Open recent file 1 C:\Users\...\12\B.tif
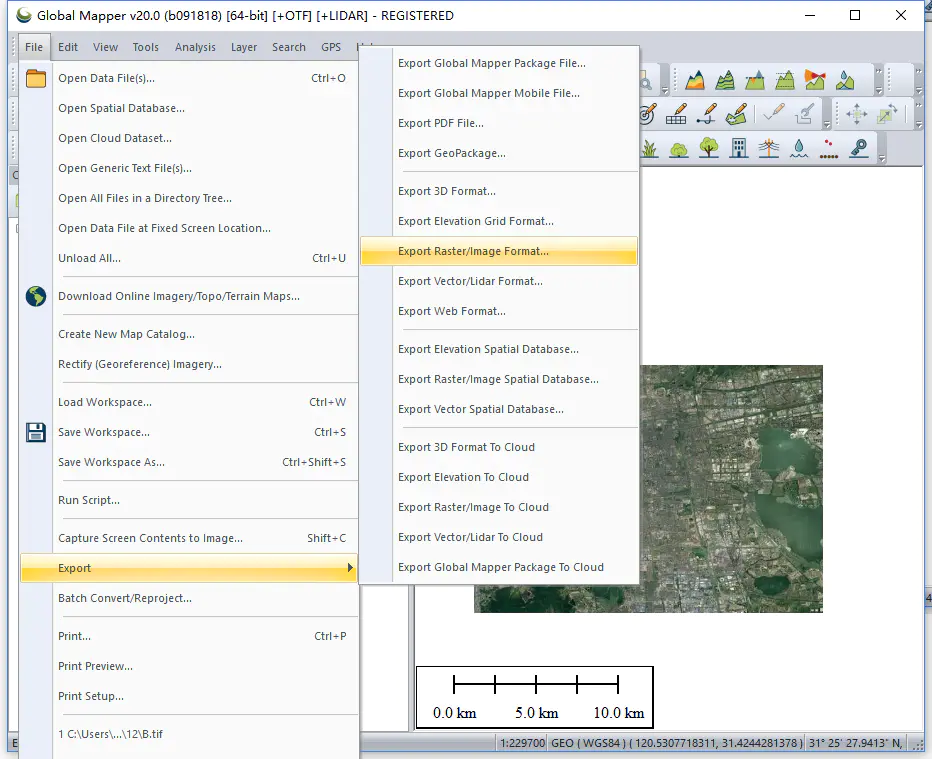932x759 pixels. (x=189, y=734)
